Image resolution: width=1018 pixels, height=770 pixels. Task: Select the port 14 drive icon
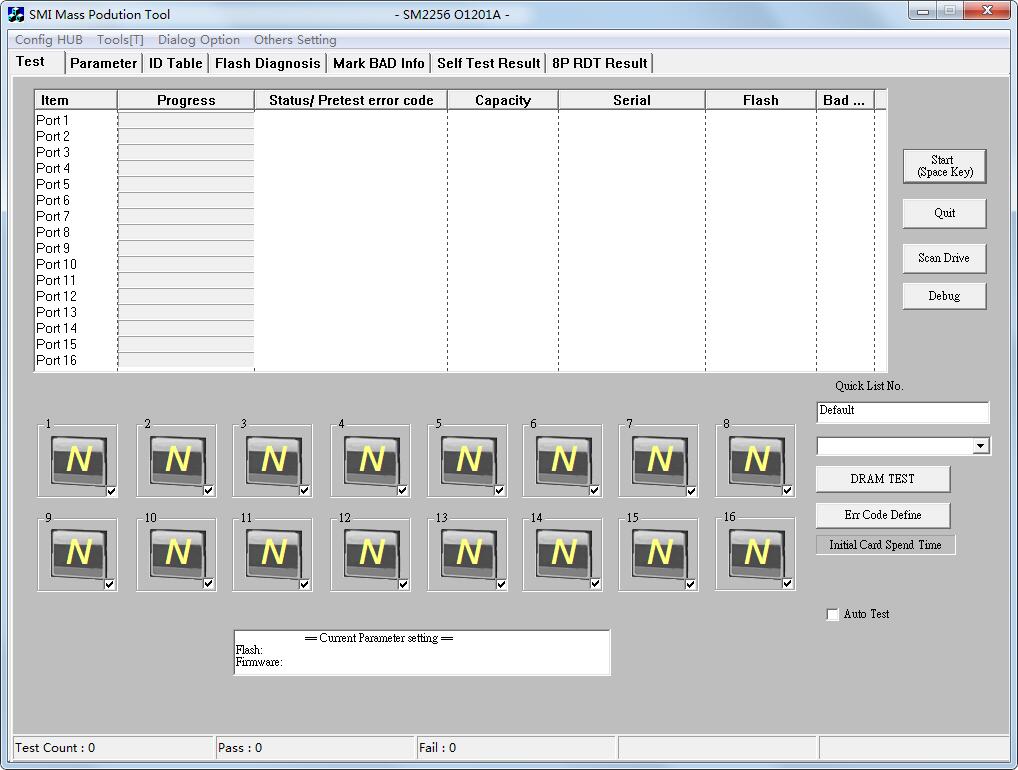tap(564, 553)
